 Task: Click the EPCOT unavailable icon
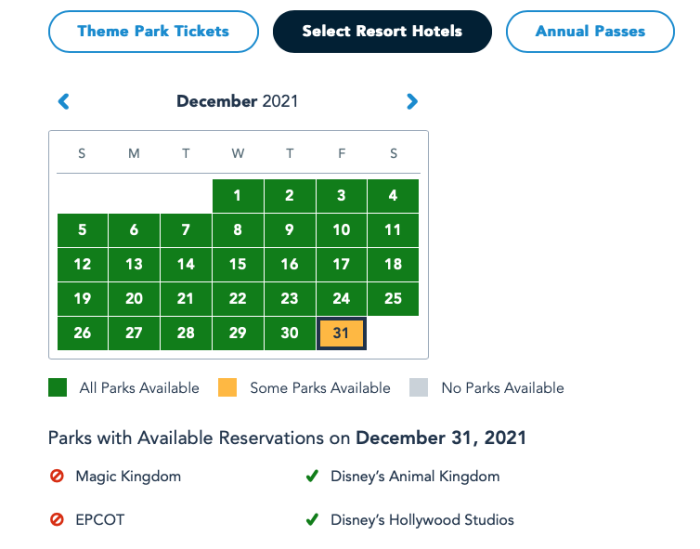click(57, 520)
